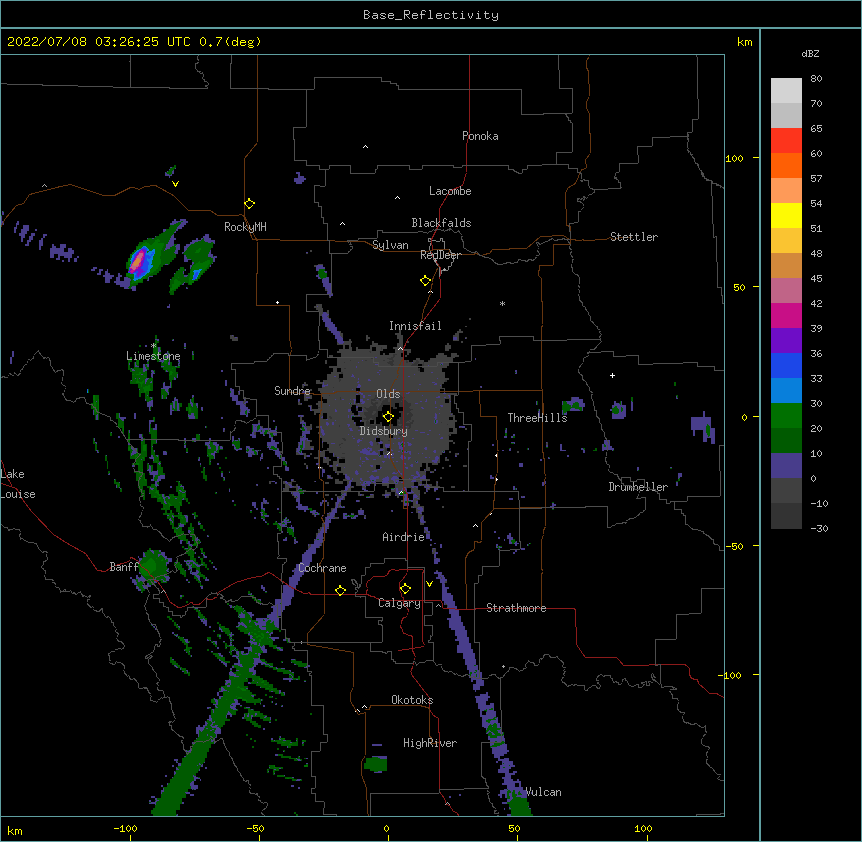This screenshot has width=862, height=842.
Task: Pick the magenta 39–42 dBZ legend swatch
Action: tap(786, 315)
